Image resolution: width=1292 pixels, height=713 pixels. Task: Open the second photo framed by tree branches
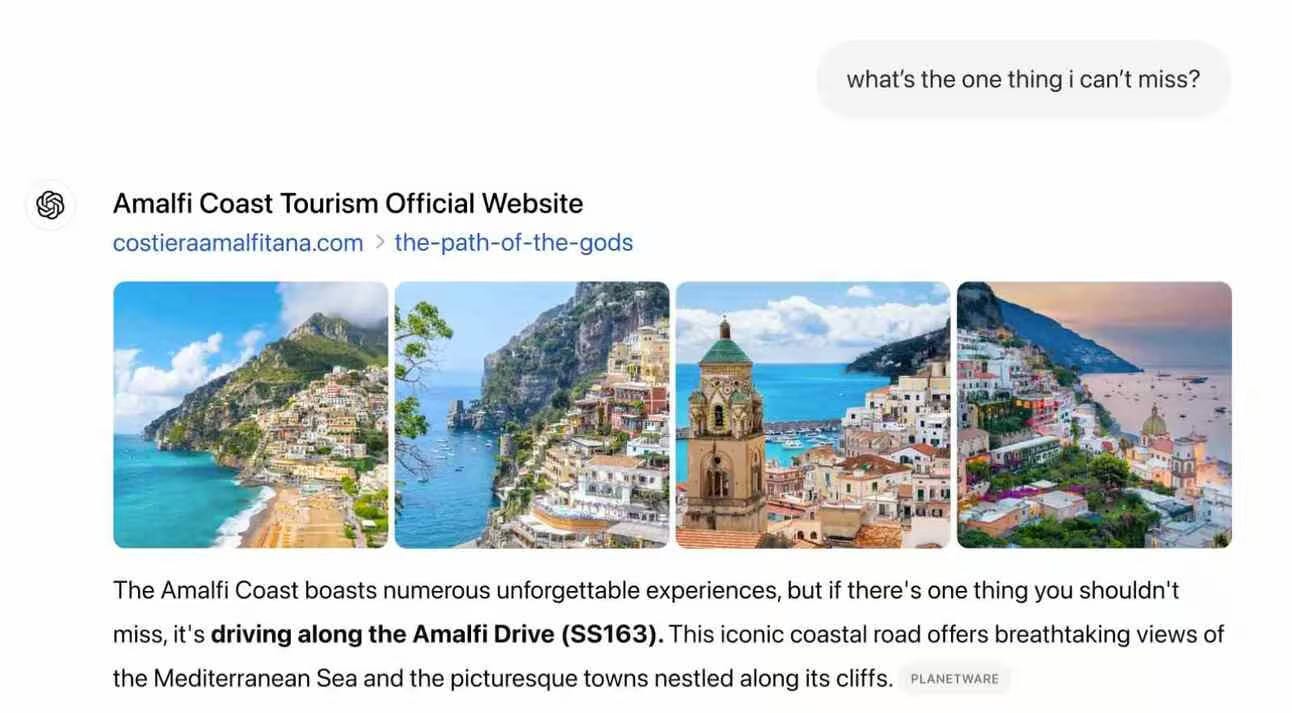pos(532,415)
